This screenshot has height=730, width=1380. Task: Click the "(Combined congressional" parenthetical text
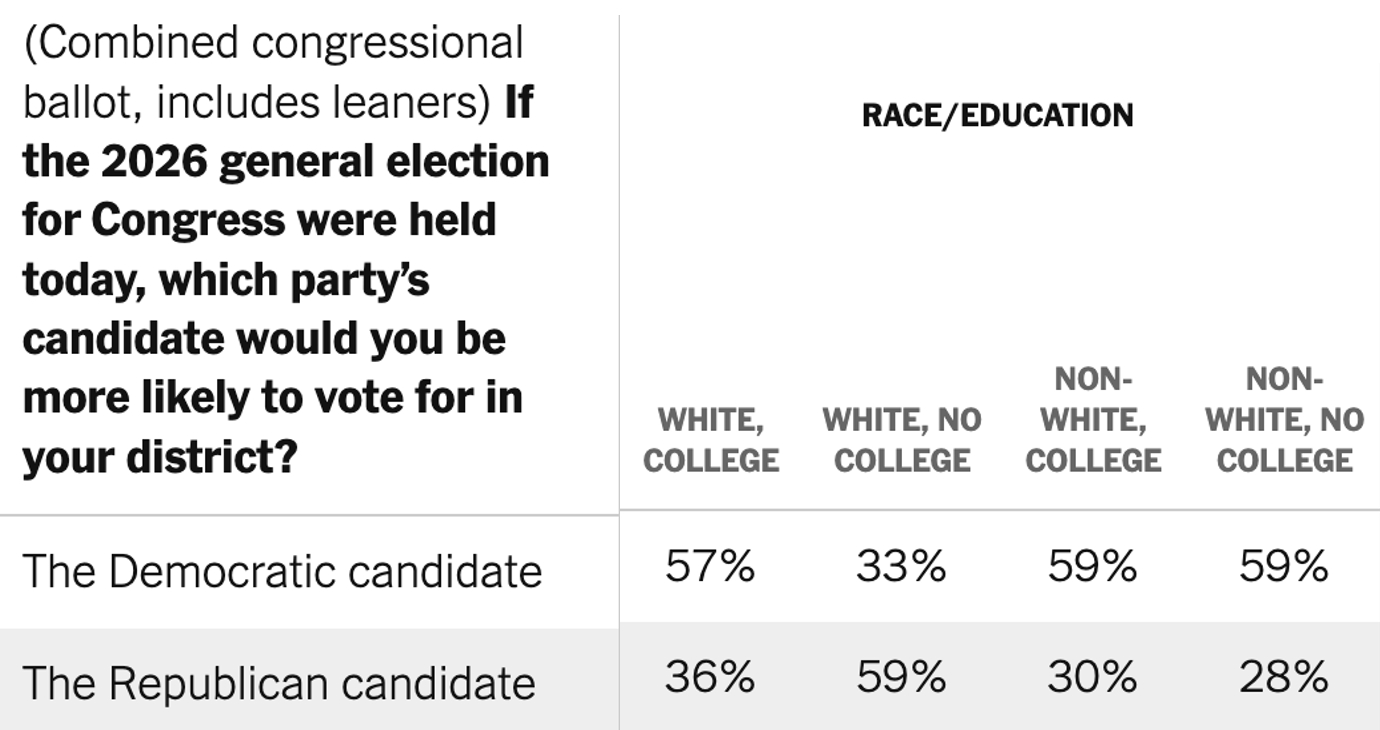pos(273,44)
